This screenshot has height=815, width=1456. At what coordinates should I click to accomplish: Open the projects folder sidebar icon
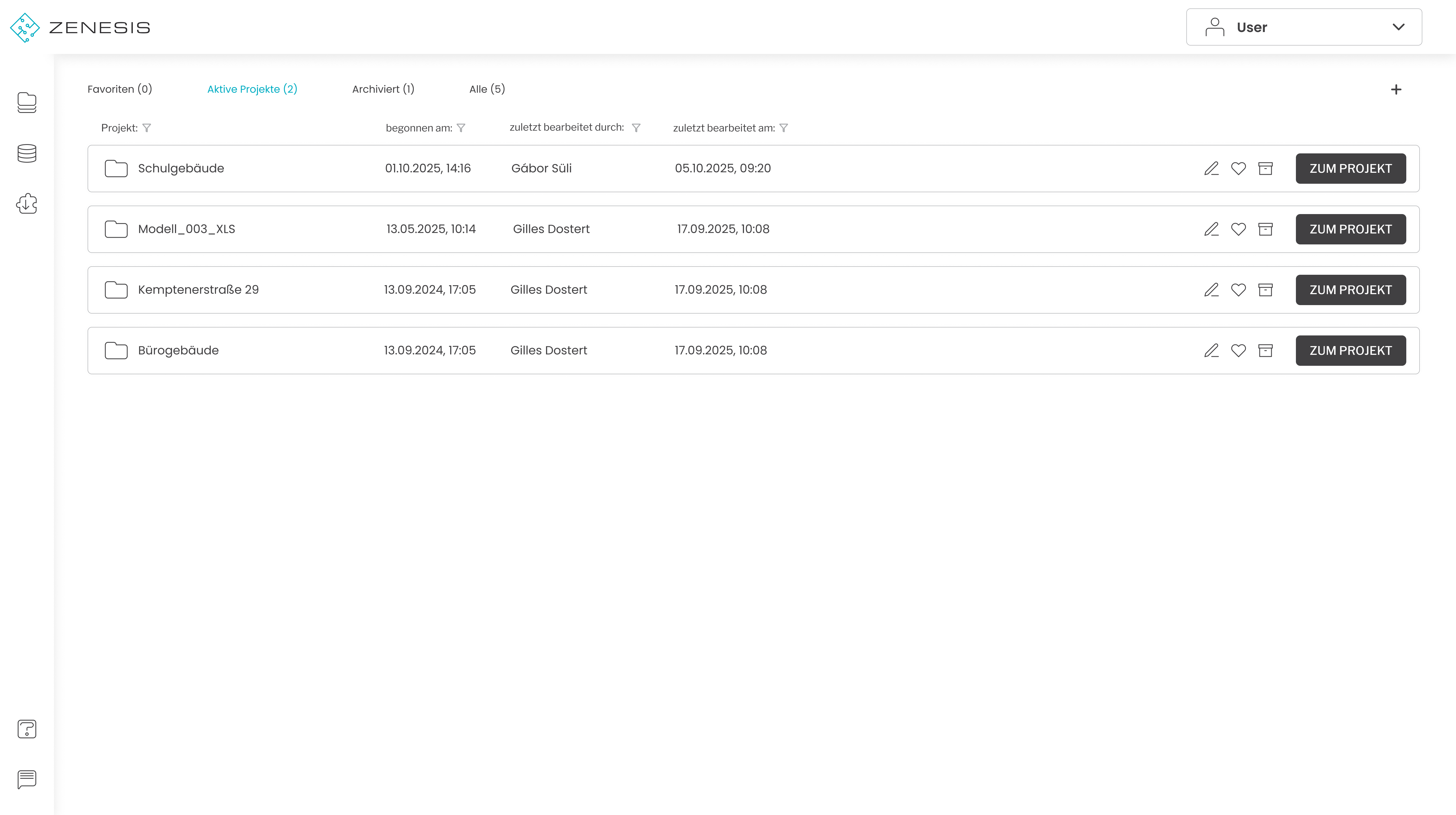click(27, 103)
